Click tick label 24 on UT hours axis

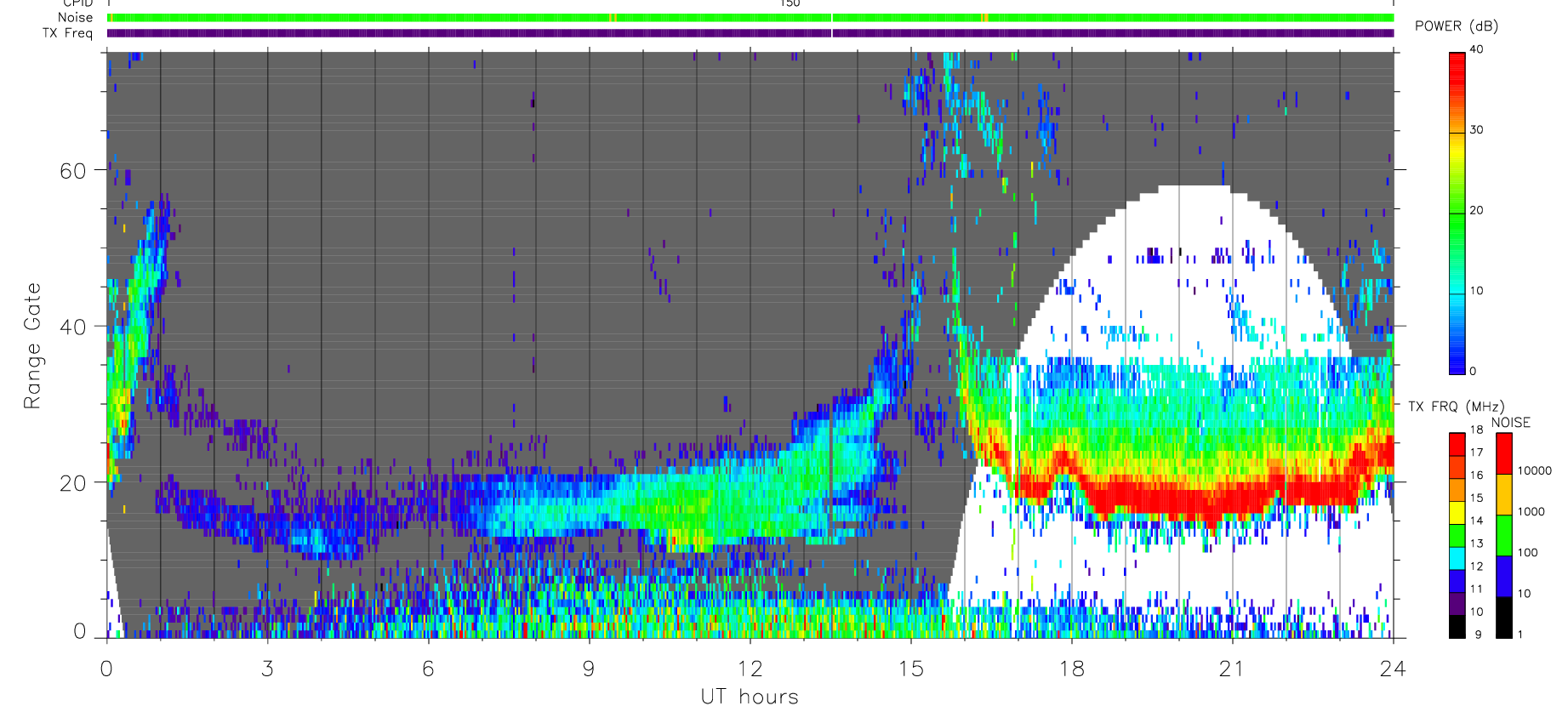(1393, 669)
